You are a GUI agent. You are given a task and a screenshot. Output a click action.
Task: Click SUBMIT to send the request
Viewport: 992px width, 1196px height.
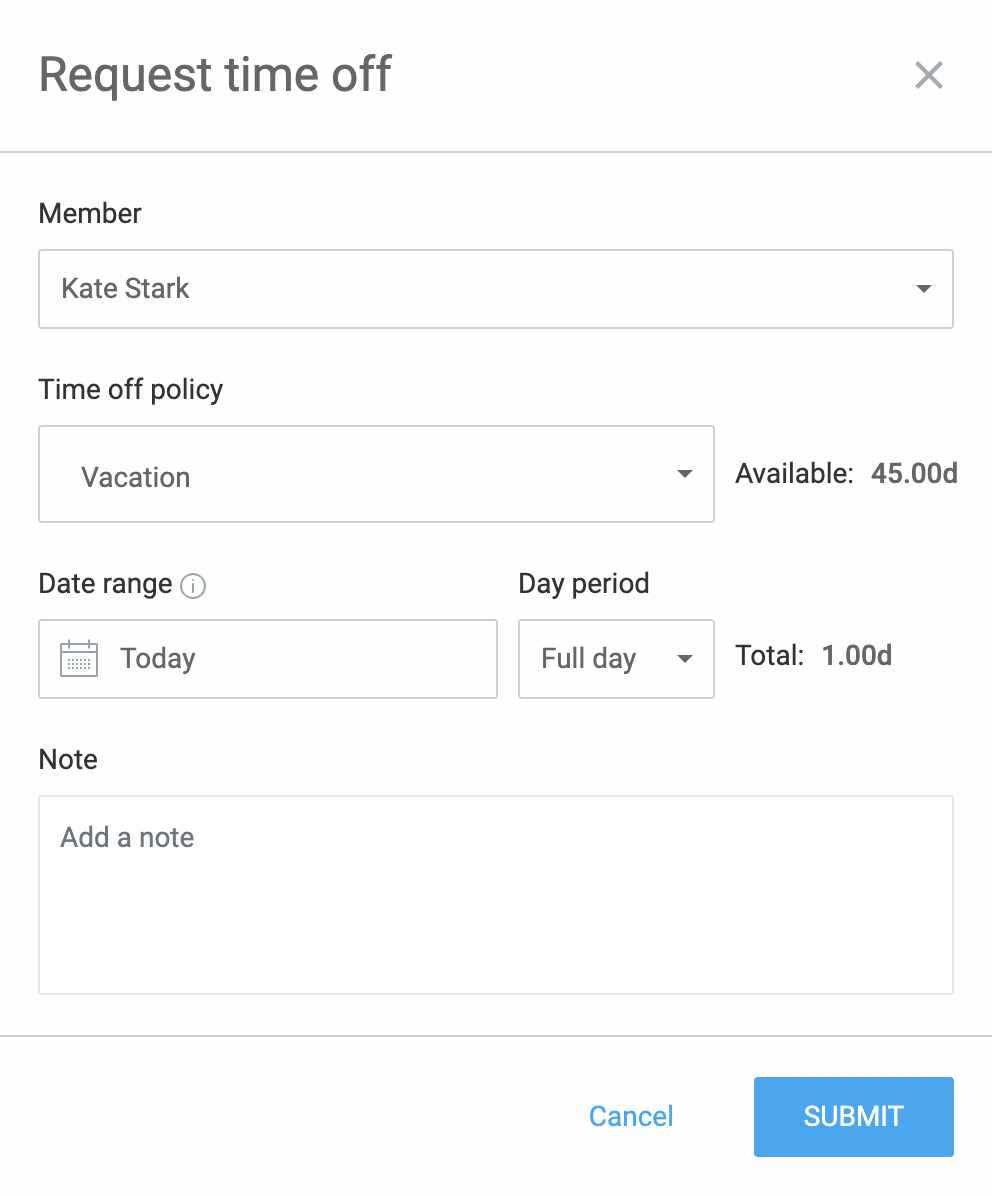coord(853,1116)
